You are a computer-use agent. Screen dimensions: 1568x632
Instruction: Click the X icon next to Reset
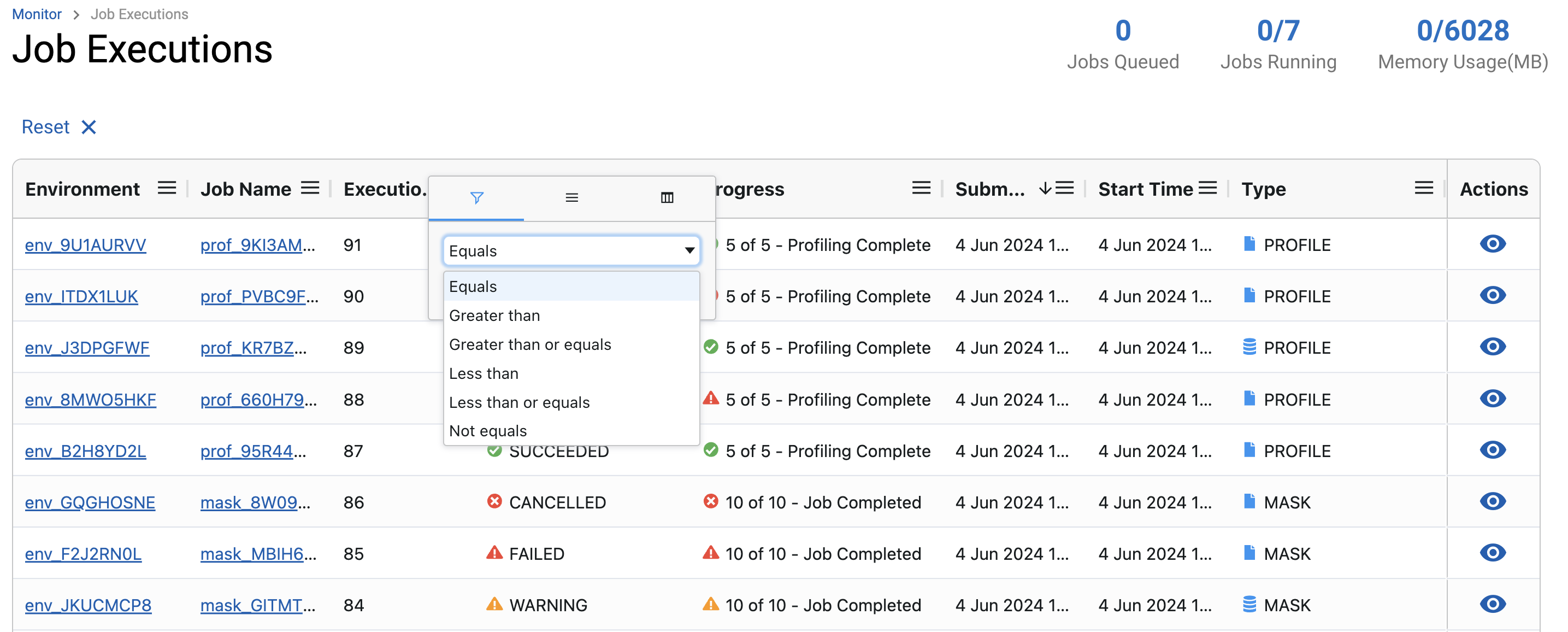coord(89,127)
